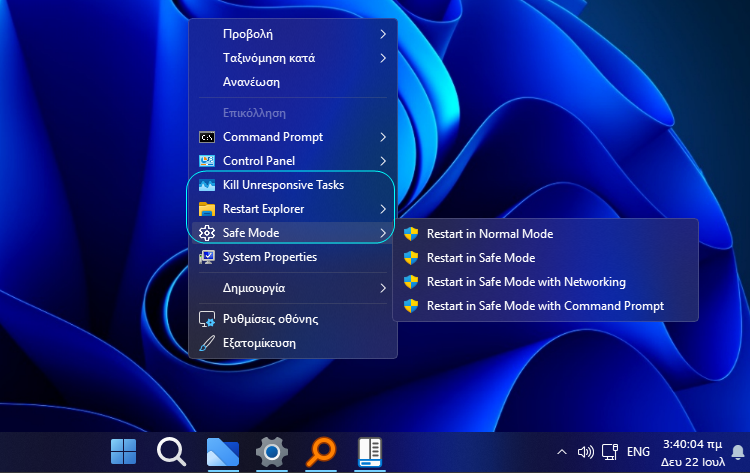Open Ρυθμίσεις οθόνης entry
Image resolution: width=750 pixels, height=473 pixels.
coord(293,319)
